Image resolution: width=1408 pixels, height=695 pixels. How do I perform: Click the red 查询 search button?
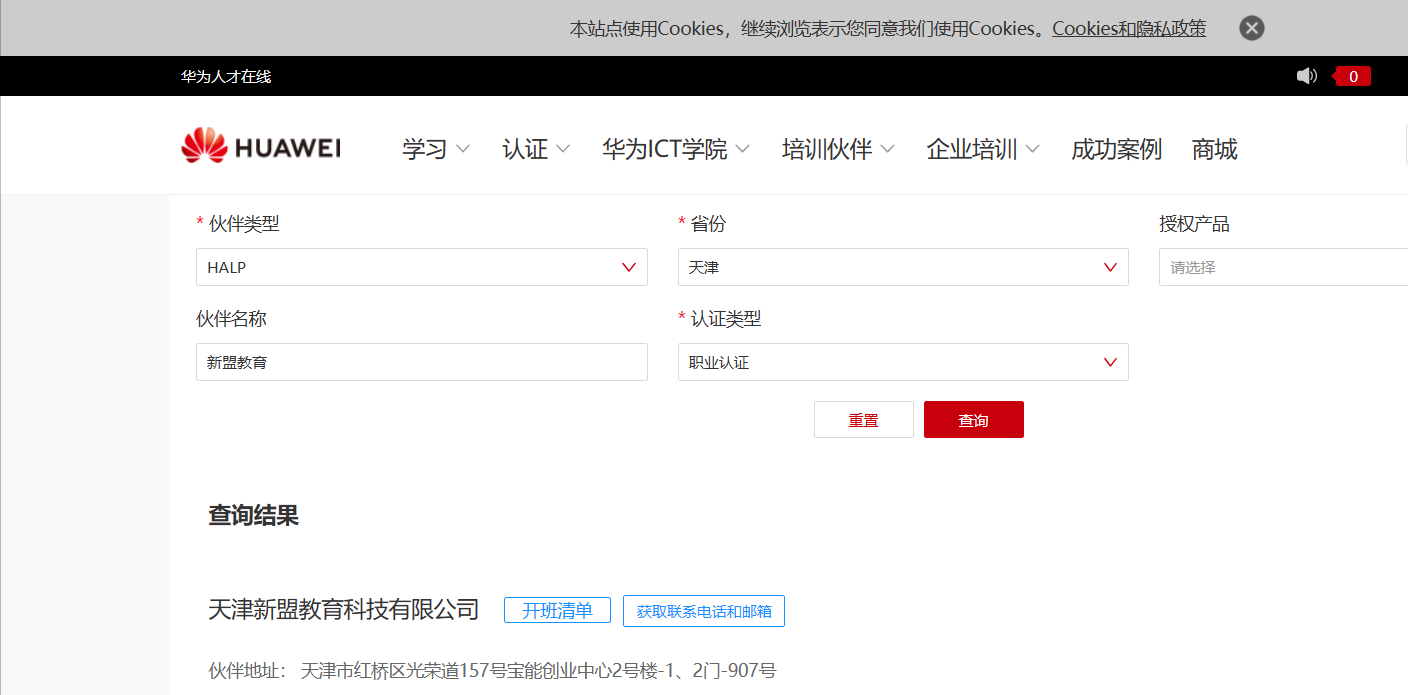973,419
